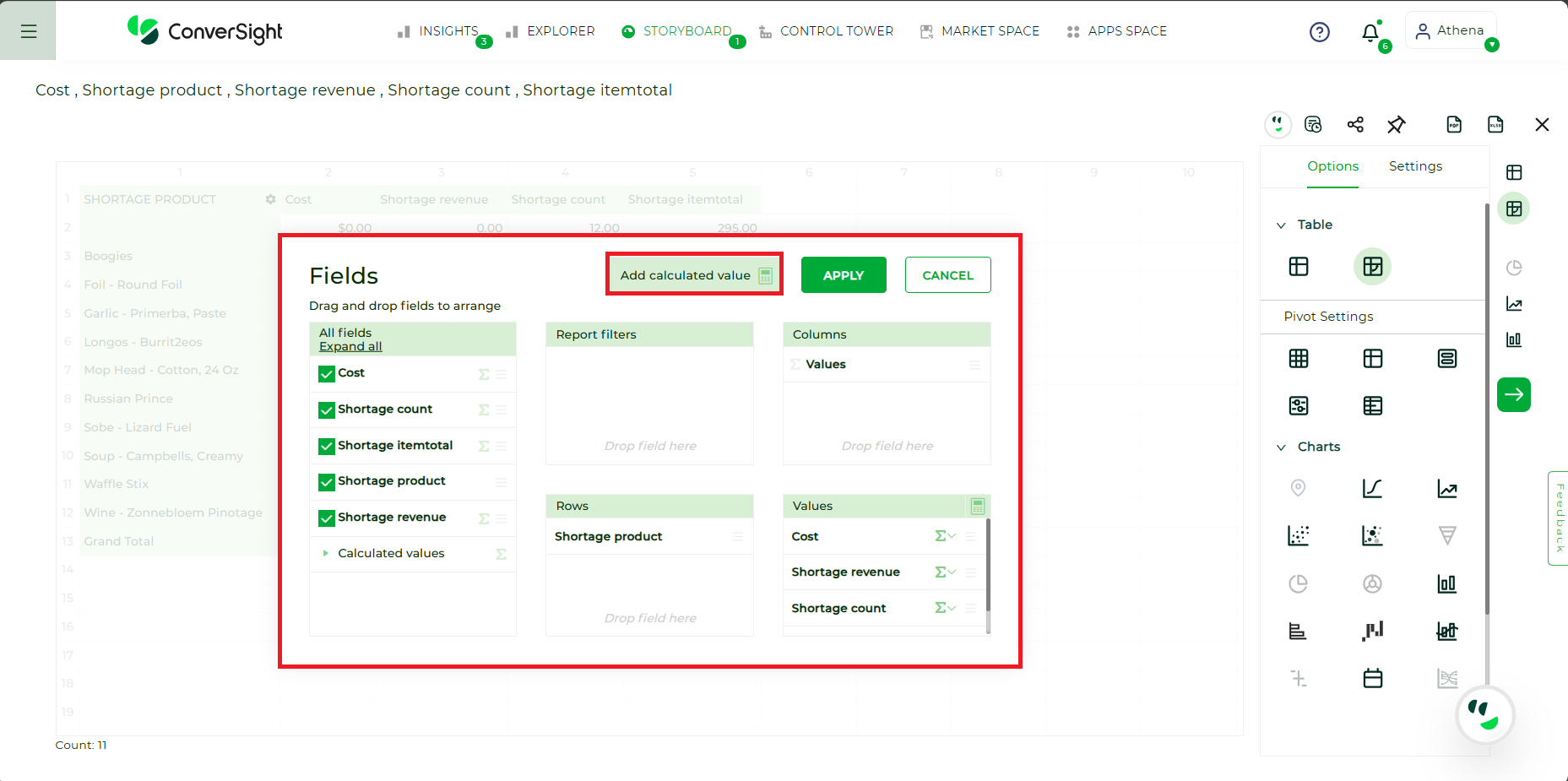Viewport: 1568px width, 781px height.
Task: Open the sidebar bar chart icon
Action: [x=1514, y=339]
